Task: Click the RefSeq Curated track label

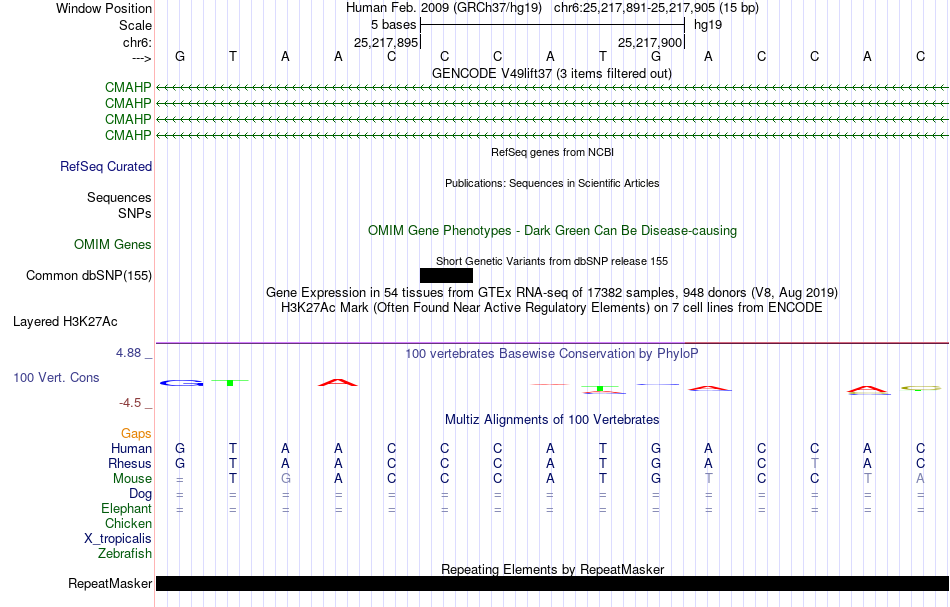Action: [x=106, y=166]
